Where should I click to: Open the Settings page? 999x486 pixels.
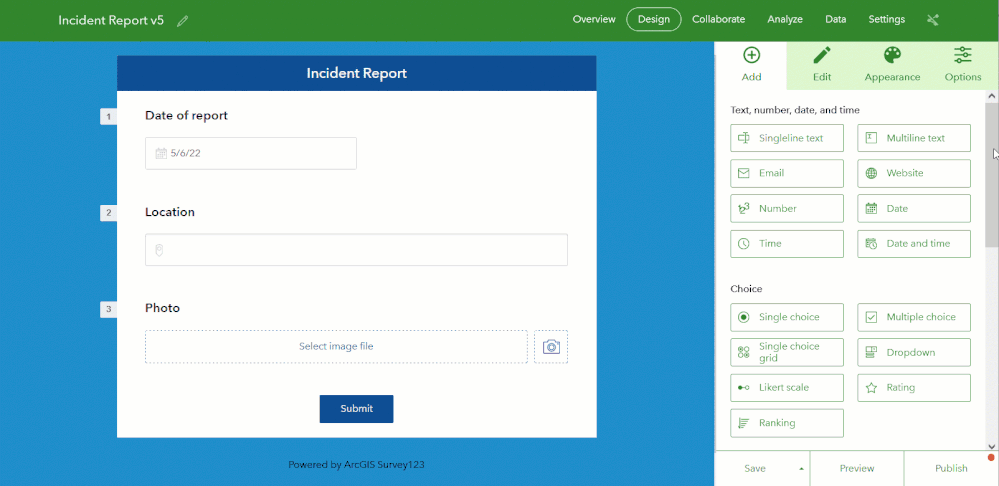pyautogui.click(x=886, y=19)
